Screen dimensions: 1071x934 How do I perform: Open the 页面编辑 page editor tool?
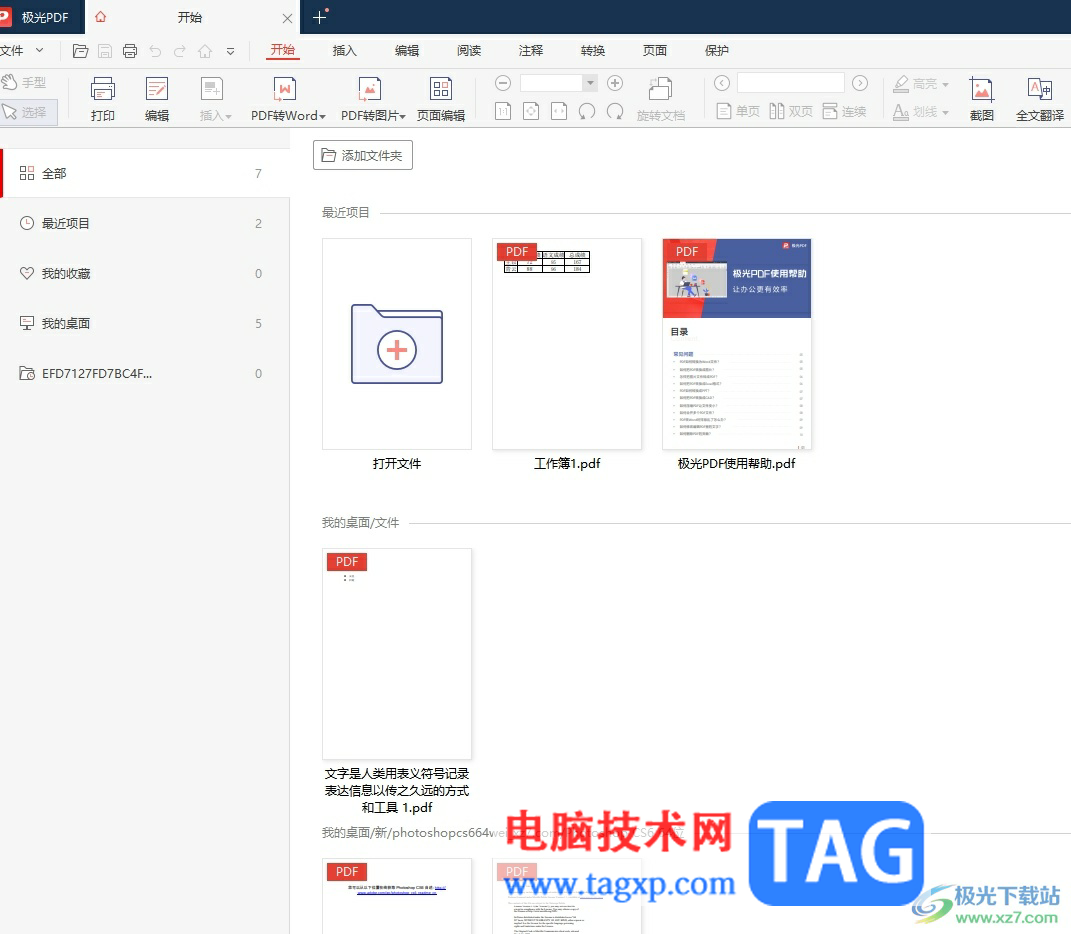[x=441, y=99]
